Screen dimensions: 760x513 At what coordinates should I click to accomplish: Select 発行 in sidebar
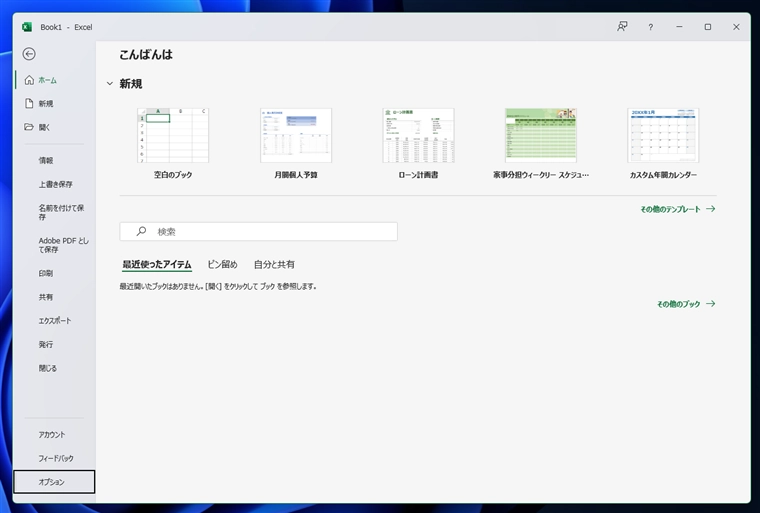pyautogui.click(x=55, y=345)
